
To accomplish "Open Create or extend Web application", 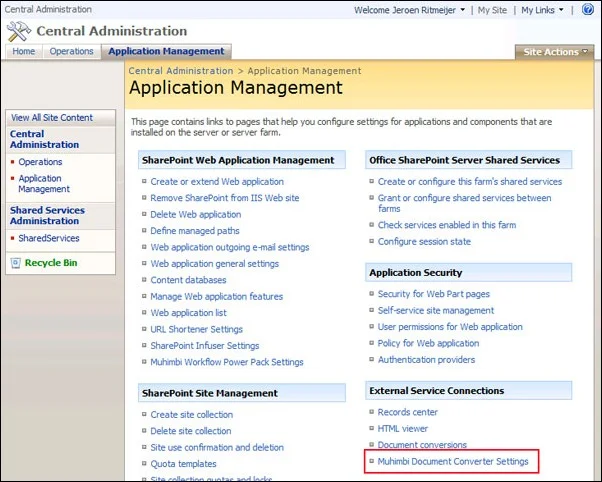I will point(217,181).
